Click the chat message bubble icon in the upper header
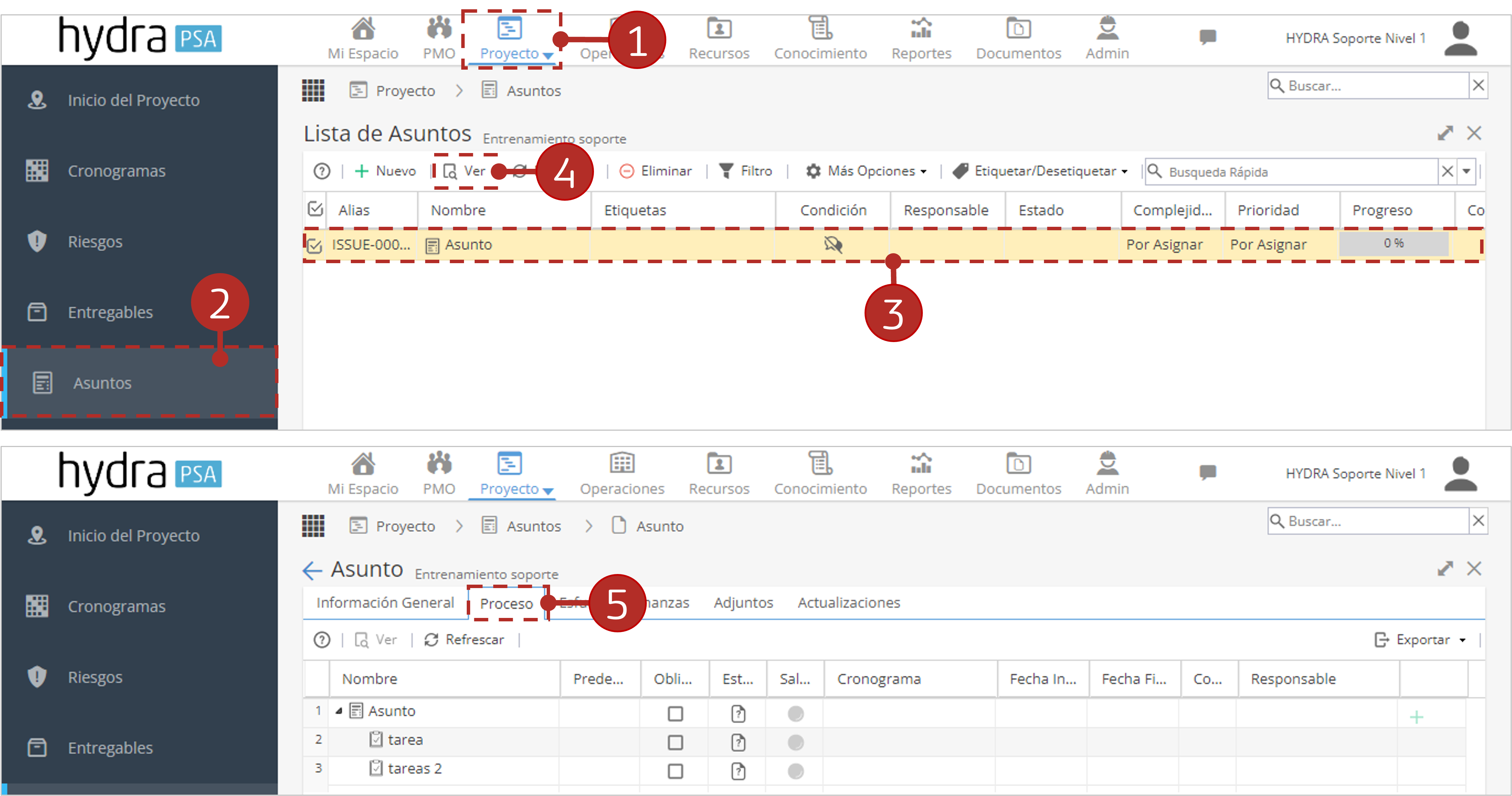 [x=1207, y=38]
